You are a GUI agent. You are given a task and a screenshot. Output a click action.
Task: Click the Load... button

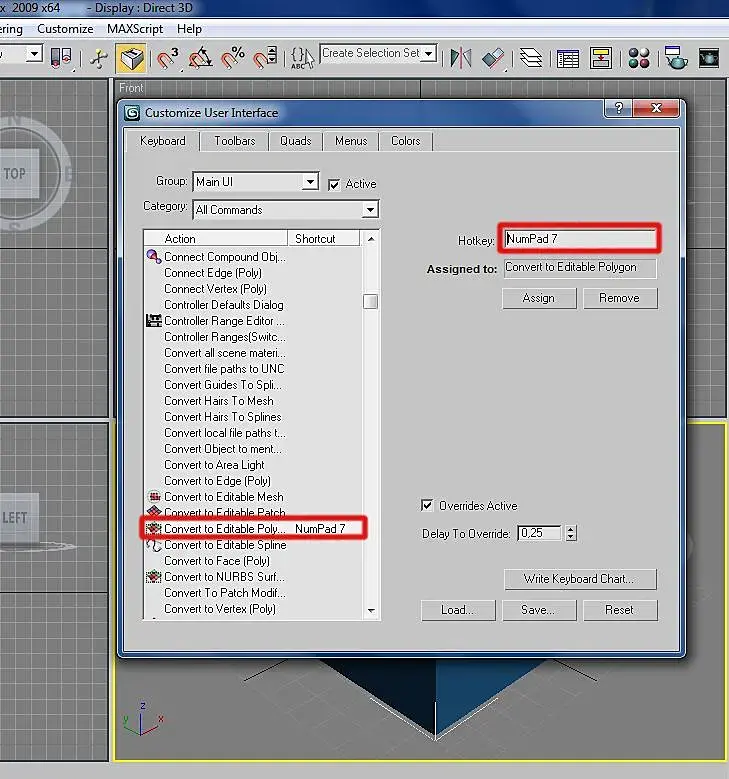tap(458, 610)
